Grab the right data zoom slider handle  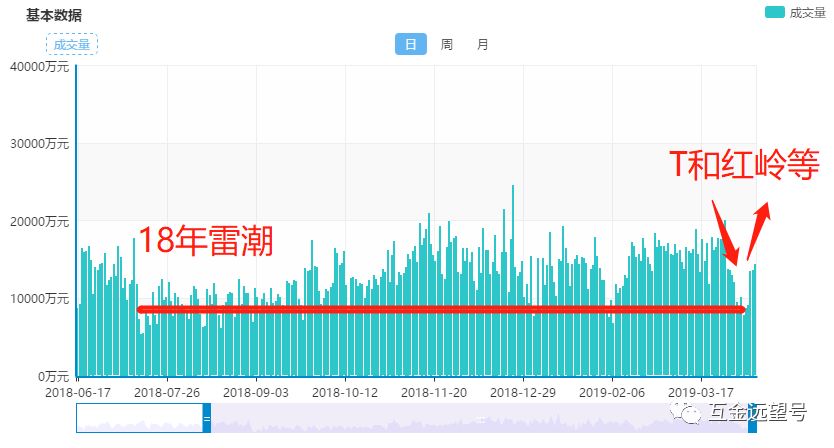pyautogui.click(x=752, y=418)
